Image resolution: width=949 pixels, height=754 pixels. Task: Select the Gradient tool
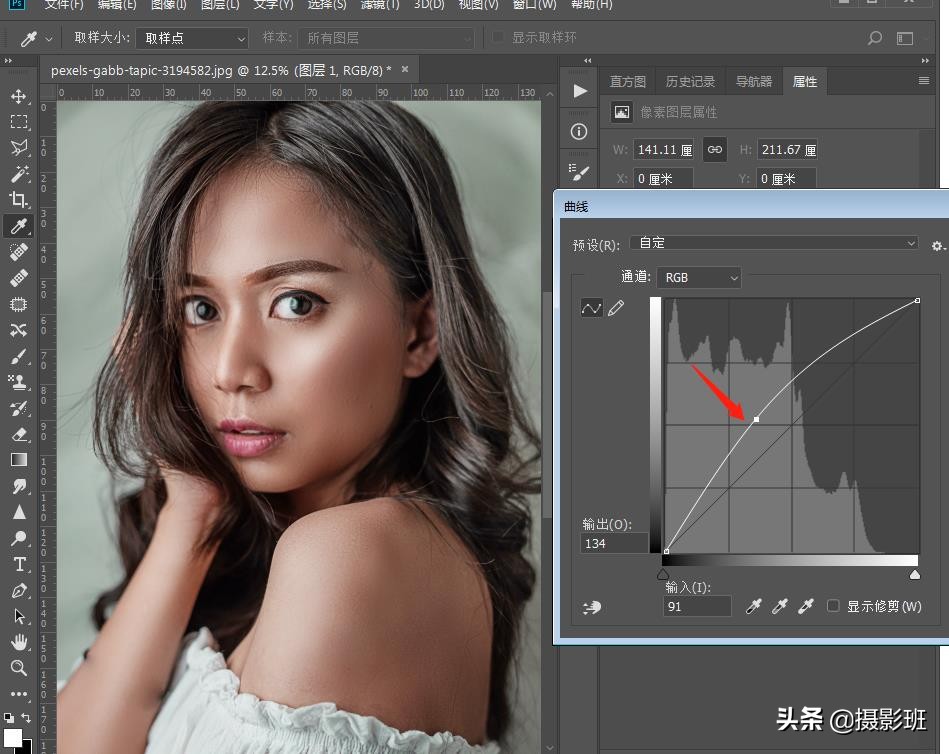(x=19, y=460)
